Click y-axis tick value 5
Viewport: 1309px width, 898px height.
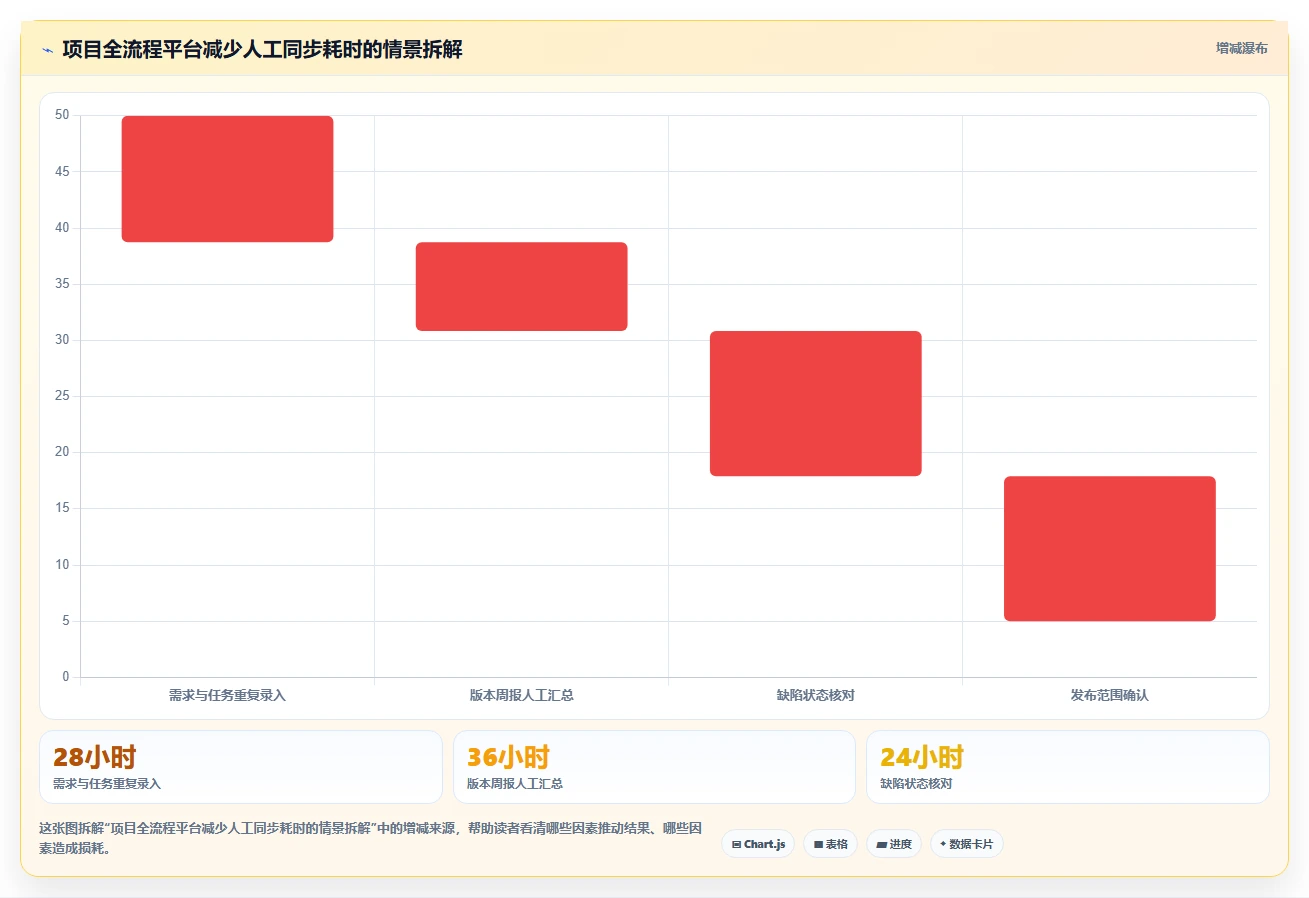point(66,621)
